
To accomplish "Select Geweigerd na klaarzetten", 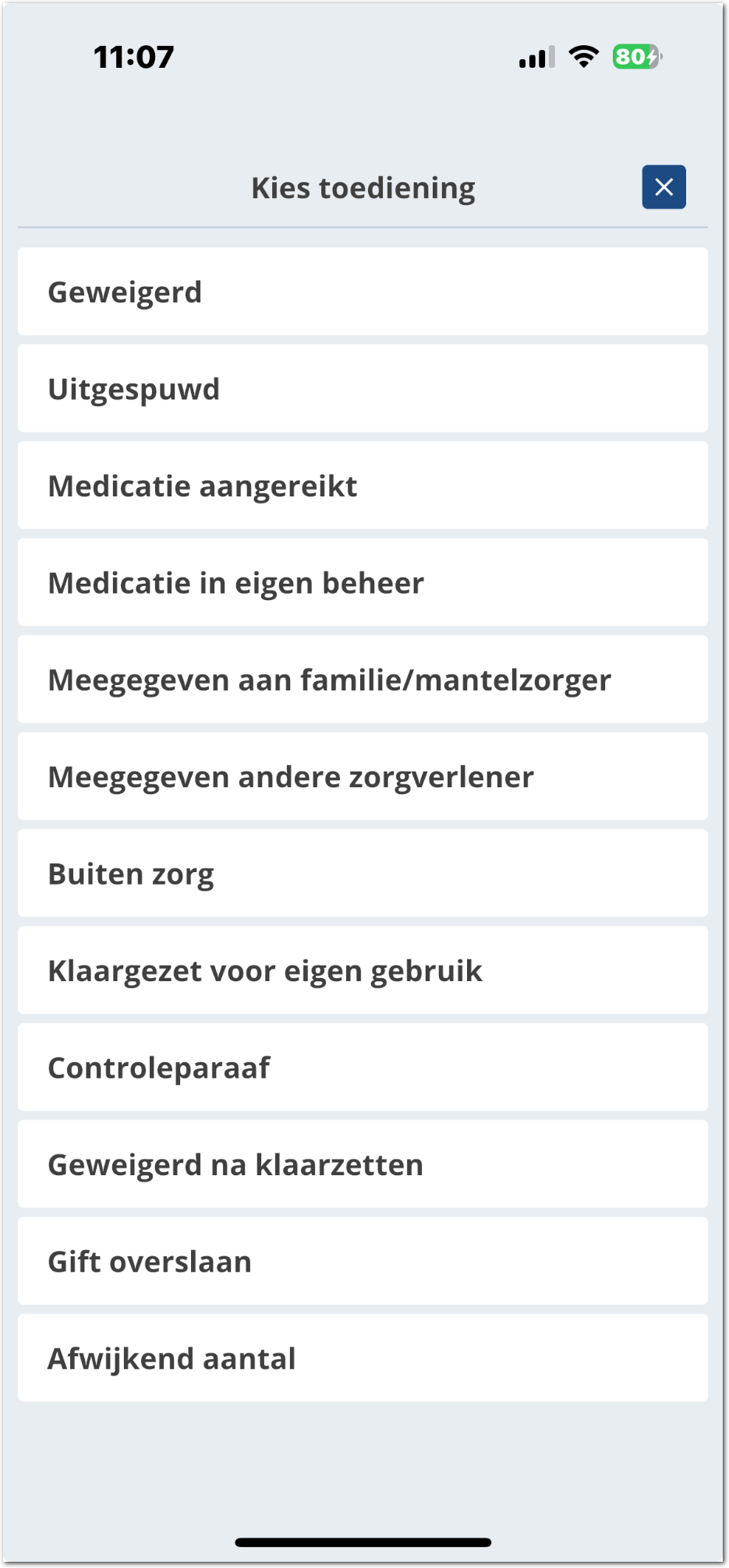I will coord(363,1164).
